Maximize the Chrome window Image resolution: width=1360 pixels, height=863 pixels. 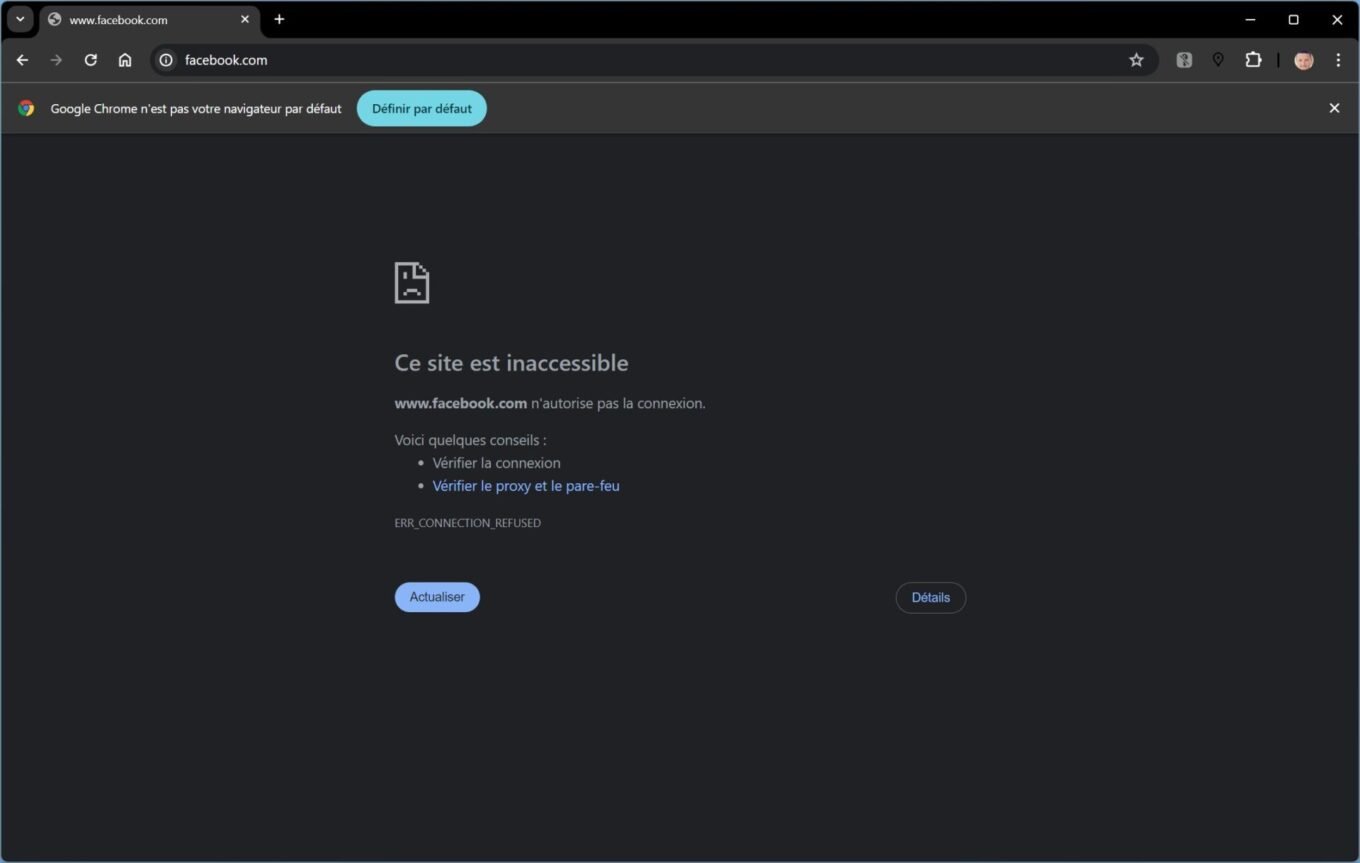(x=1293, y=19)
